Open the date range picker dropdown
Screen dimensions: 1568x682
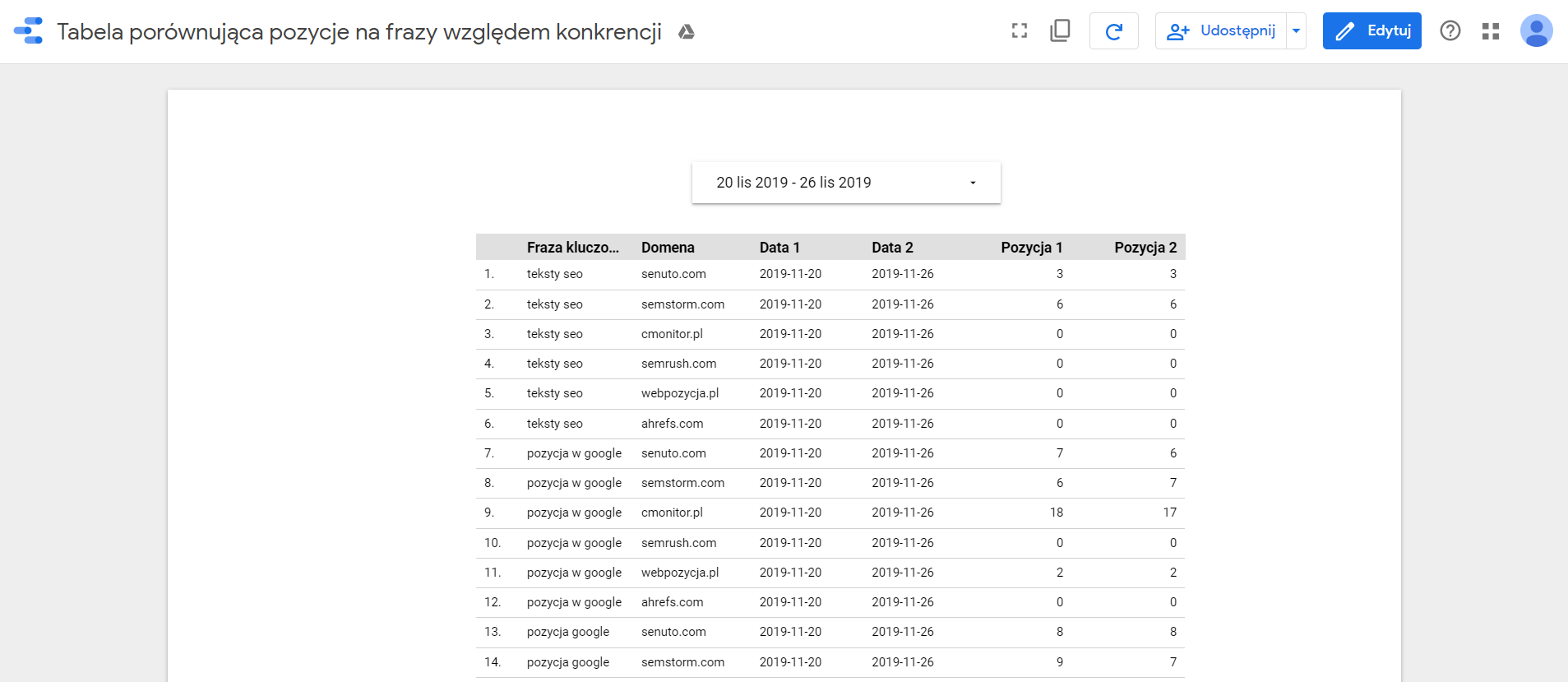pyautogui.click(x=846, y=183)
